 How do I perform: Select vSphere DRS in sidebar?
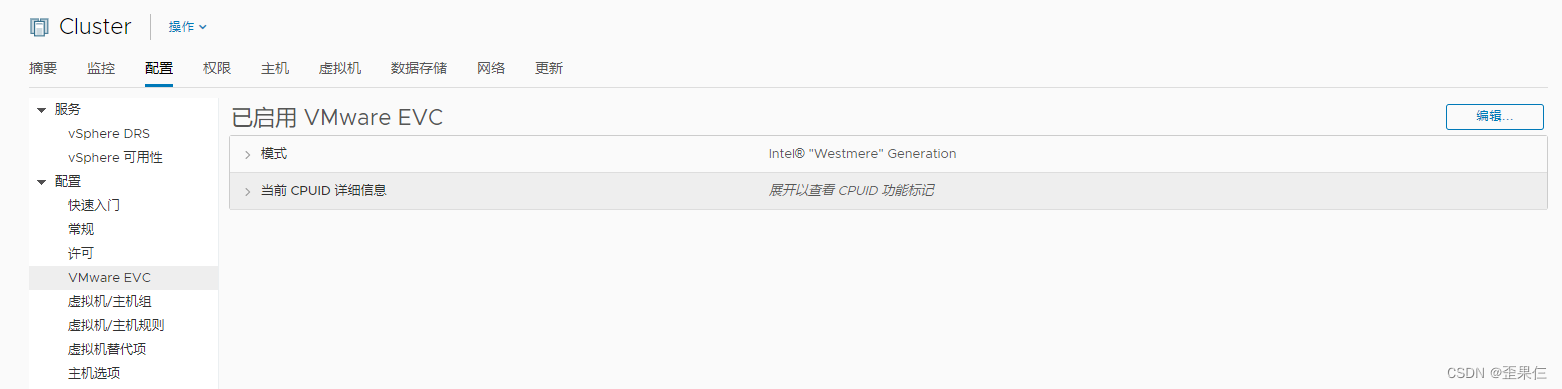(109, 133)
